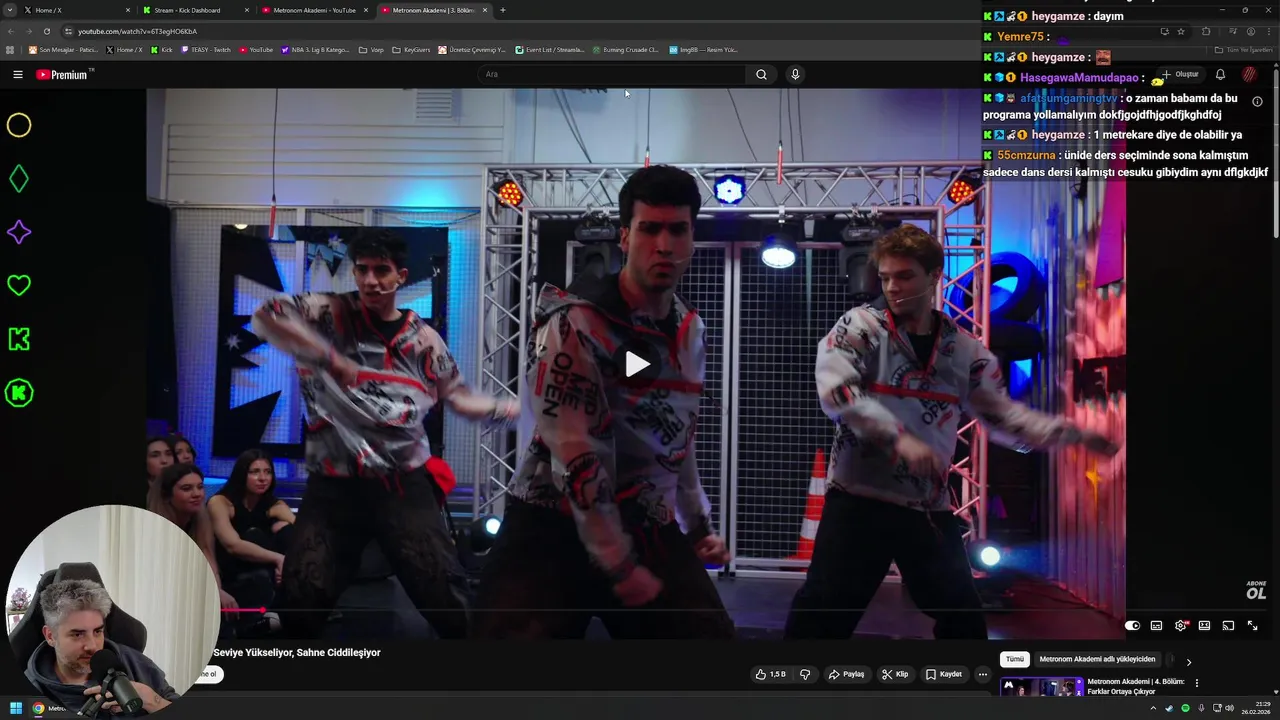The height and width of the screenshot is (720, 1280).
Task: Close the Stream - Kick Dashboard tab
Action: coord(246,10)
